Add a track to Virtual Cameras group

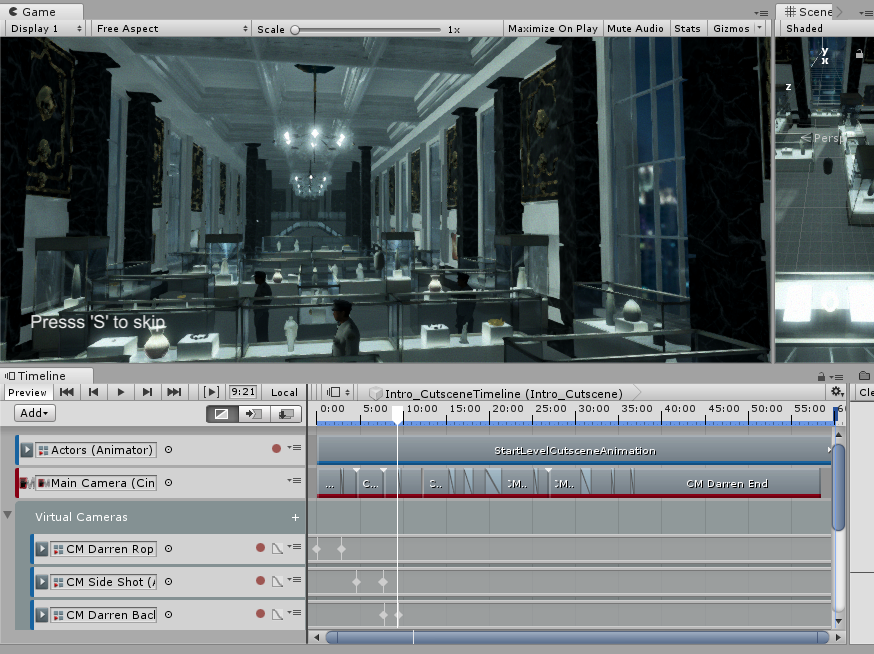(x=295, y=517)
